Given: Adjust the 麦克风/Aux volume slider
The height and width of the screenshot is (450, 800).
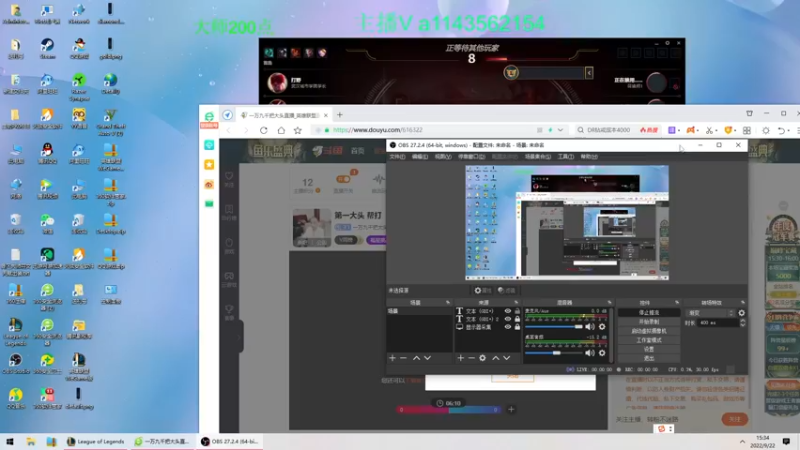Looking at the screenshot, I should [554, 327].
